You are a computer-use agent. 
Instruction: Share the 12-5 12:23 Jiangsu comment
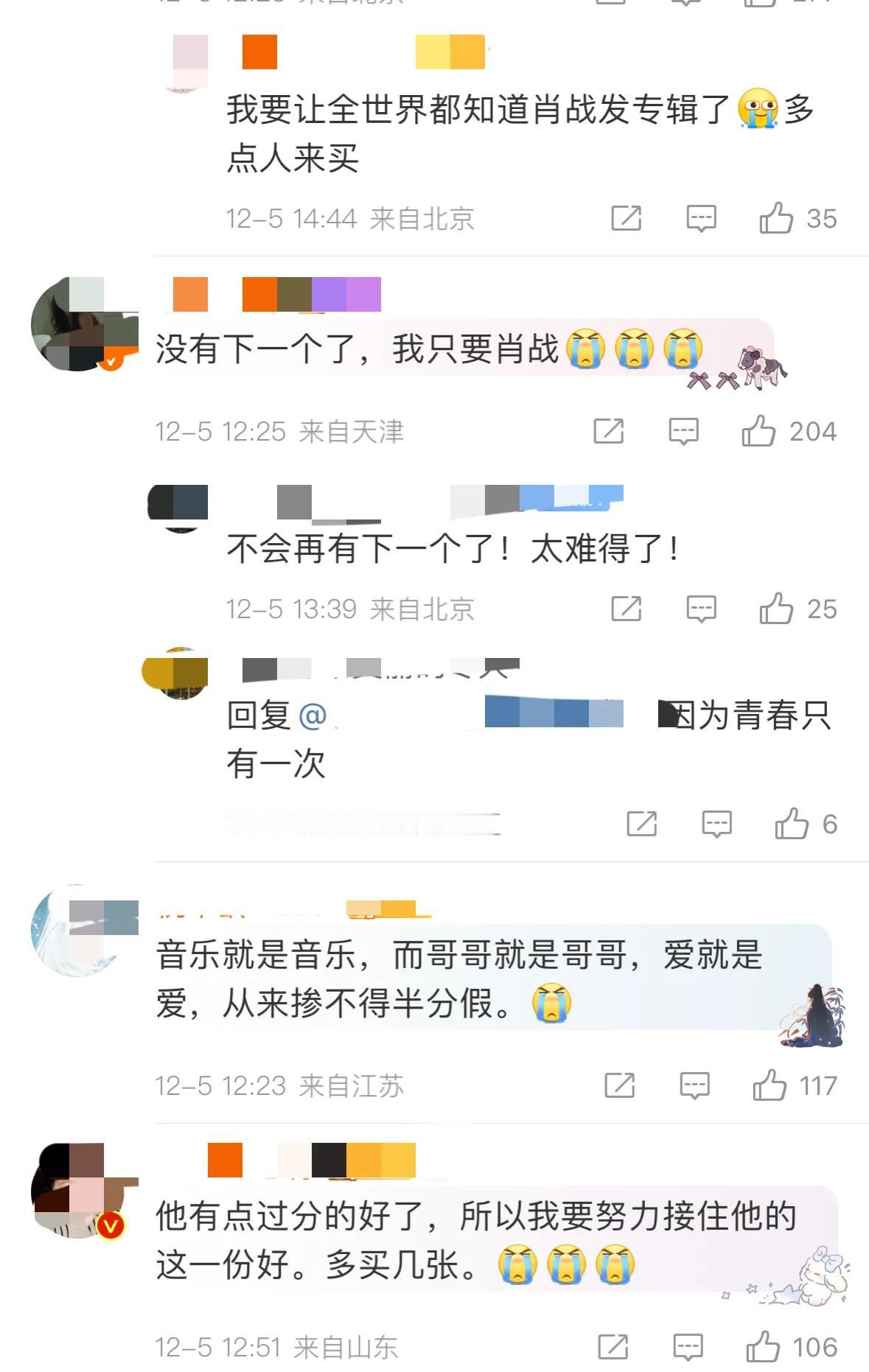(620, 1085)
